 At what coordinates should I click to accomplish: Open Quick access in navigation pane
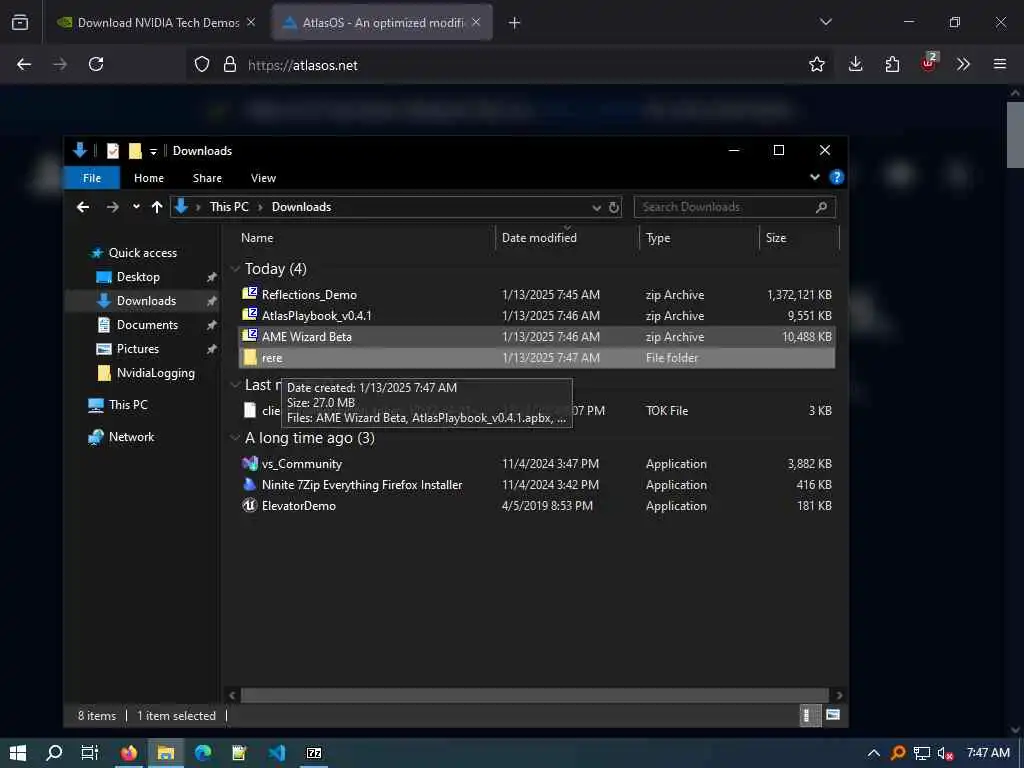pos(142,253)
